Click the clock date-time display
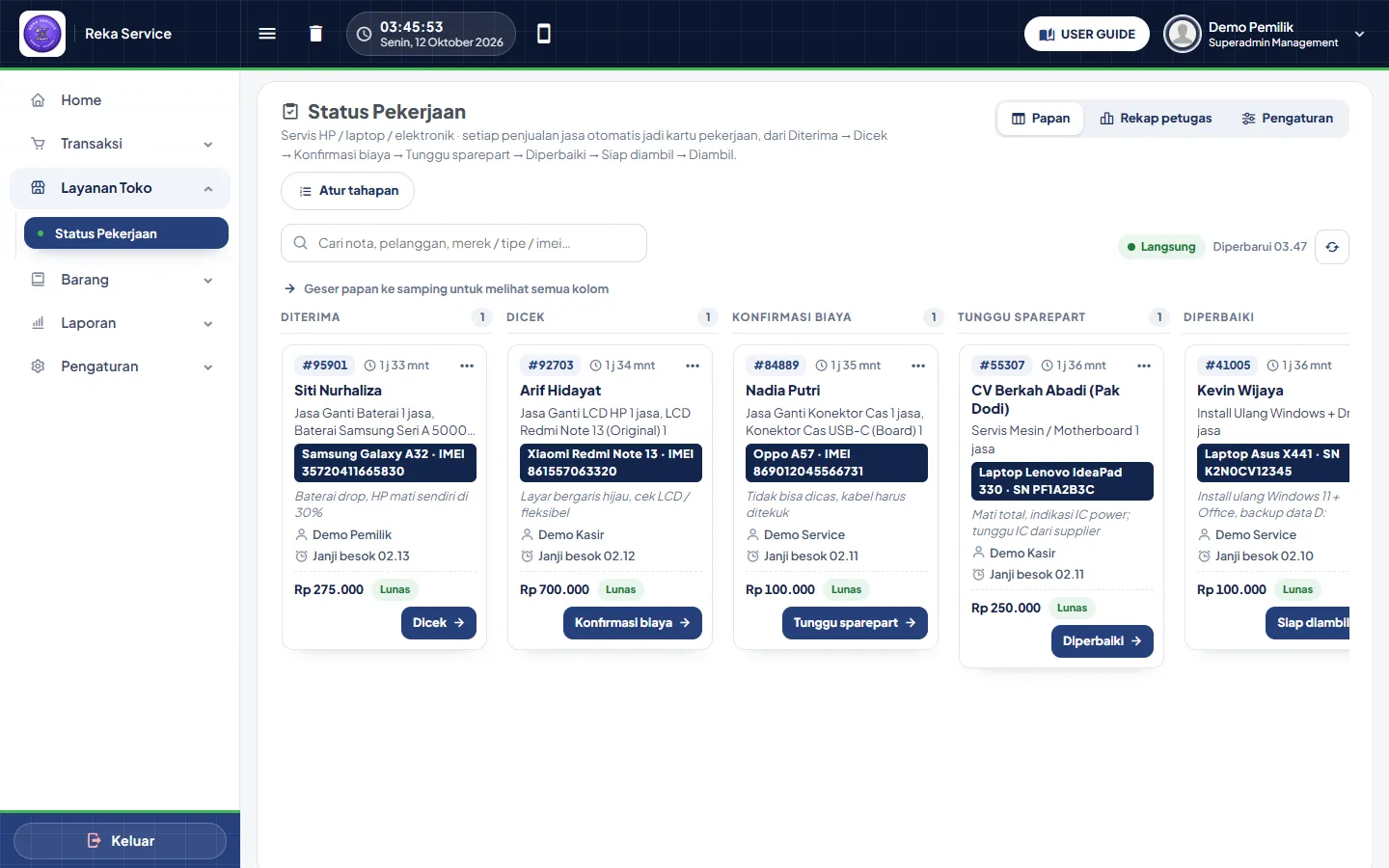 (431, 34)
